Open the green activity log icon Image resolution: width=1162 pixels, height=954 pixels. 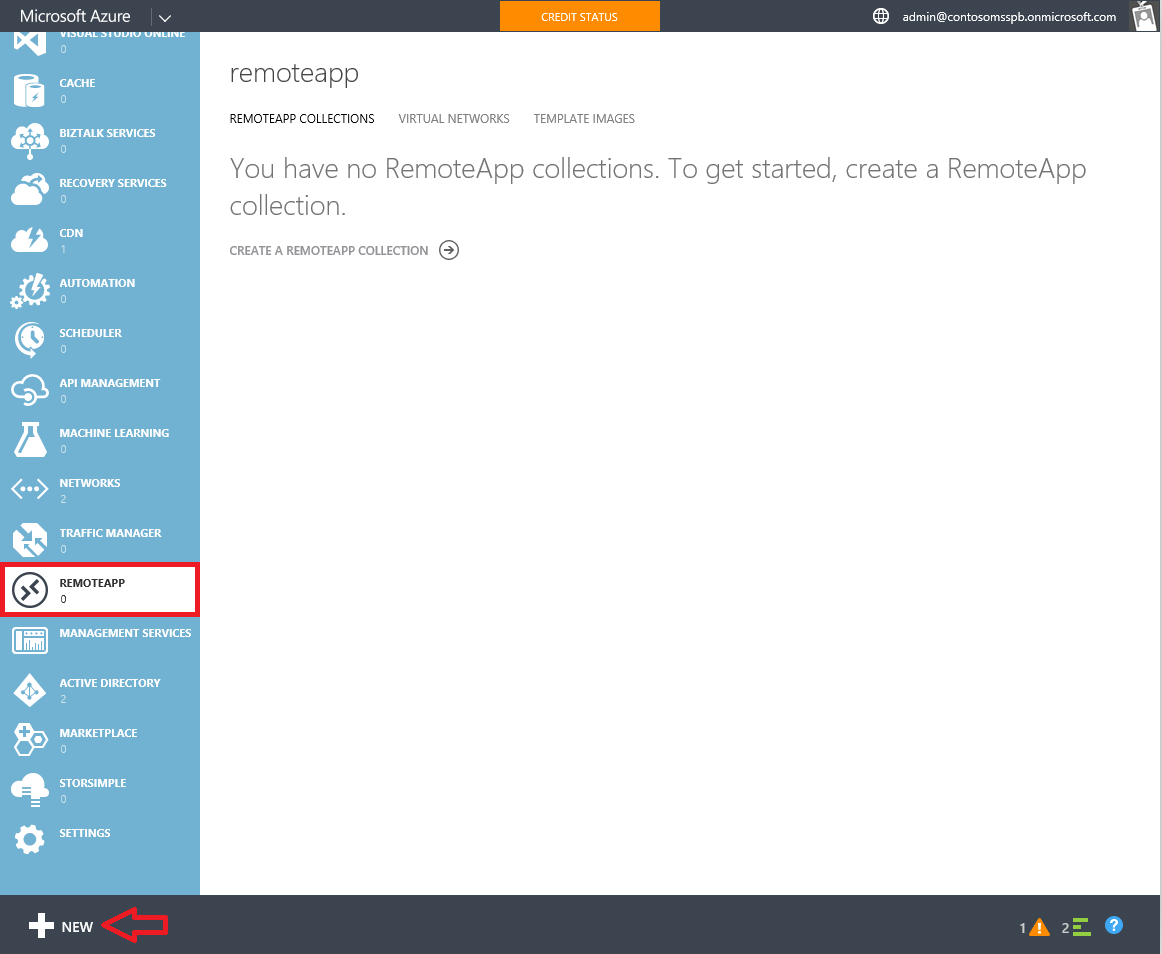(x=1082, y=927)
